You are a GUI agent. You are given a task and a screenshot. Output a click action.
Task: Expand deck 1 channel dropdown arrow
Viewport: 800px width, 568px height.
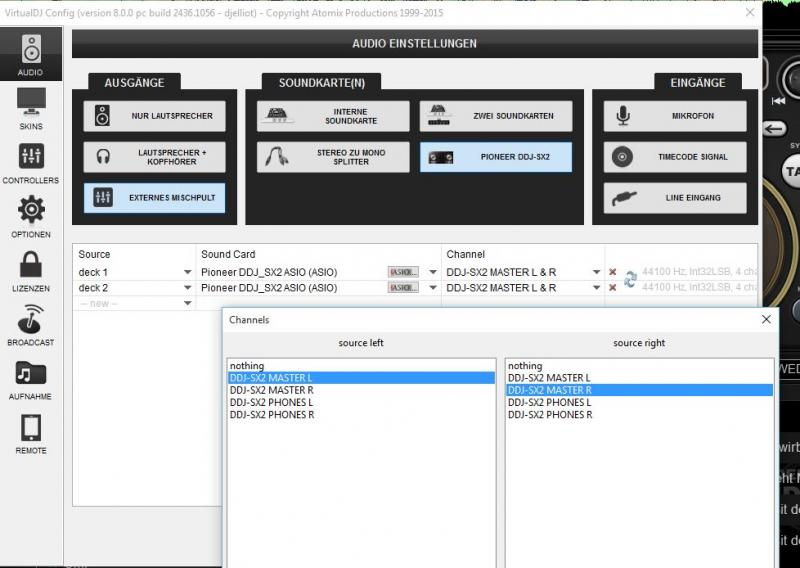point(596,272)
